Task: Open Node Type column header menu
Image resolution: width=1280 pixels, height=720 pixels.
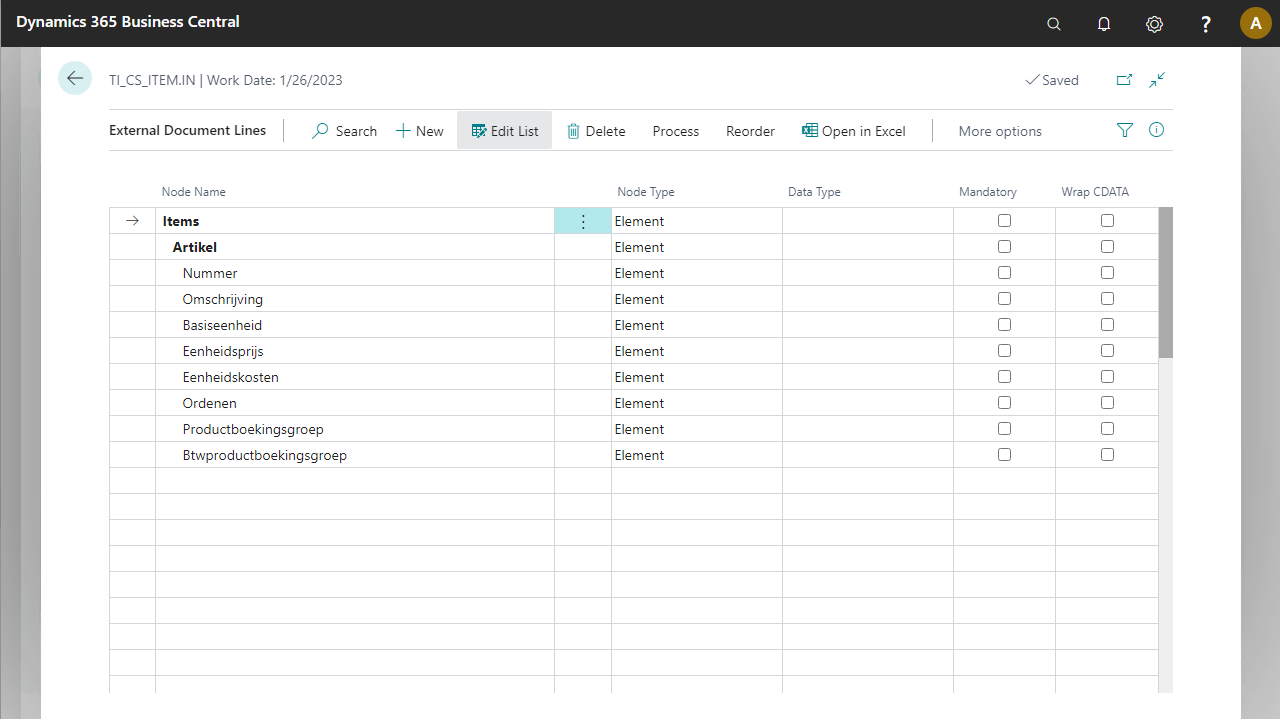Action: [x=646, y=192]
